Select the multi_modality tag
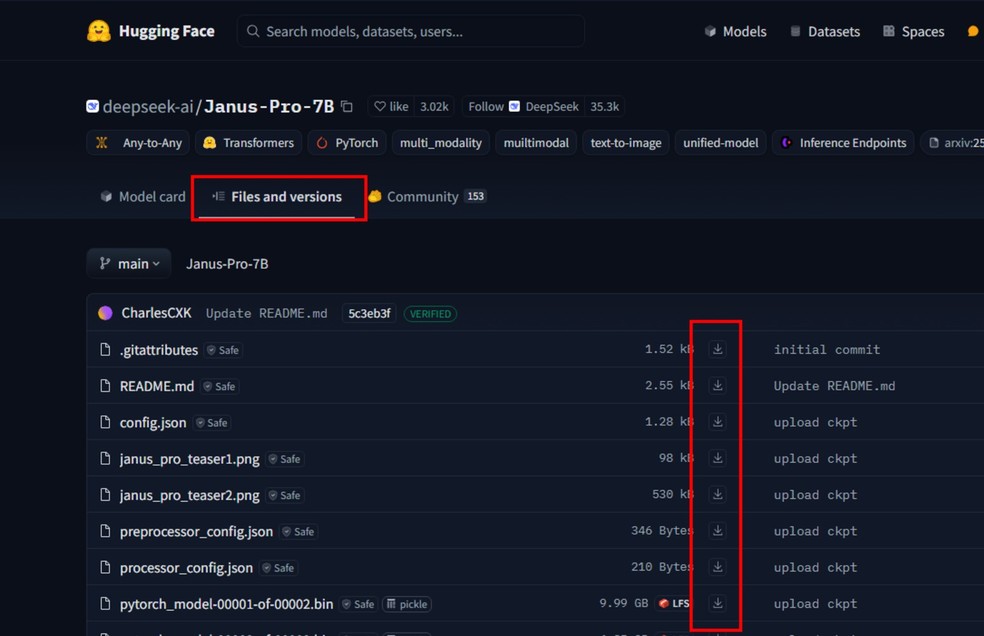The height and width of the screenshot is (636, 984). (x=441, y=143)
